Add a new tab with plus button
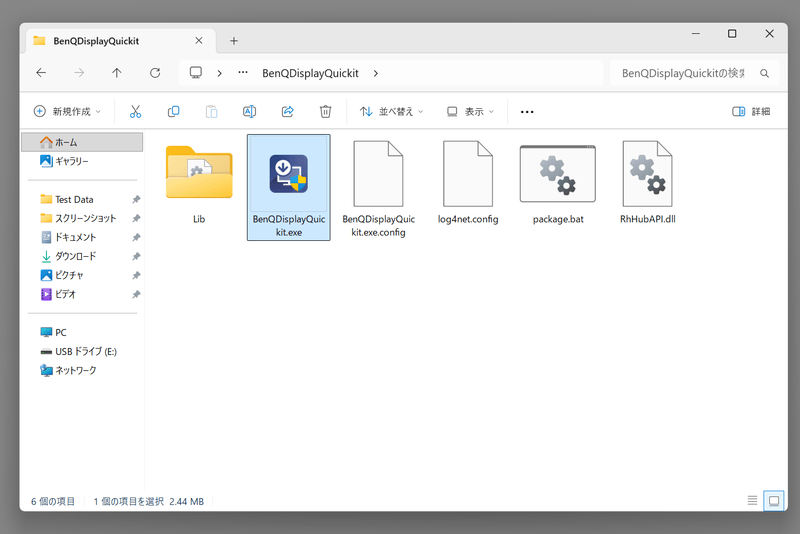The height and width of the screenshot is (534, 800). 234,41
